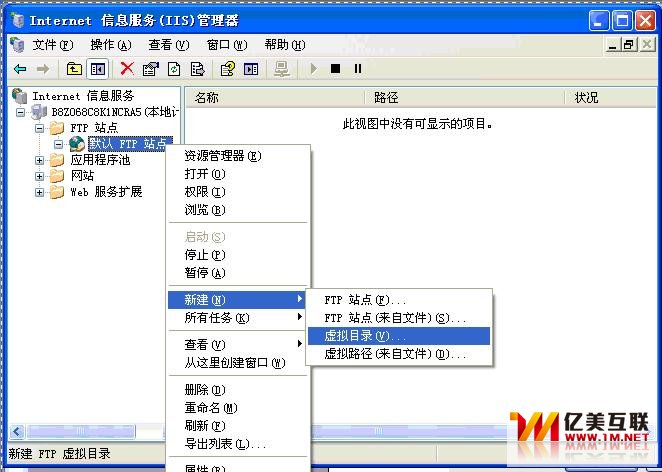
Task: Click the connect to computer toolbar icon
Action: click(282, 69)
